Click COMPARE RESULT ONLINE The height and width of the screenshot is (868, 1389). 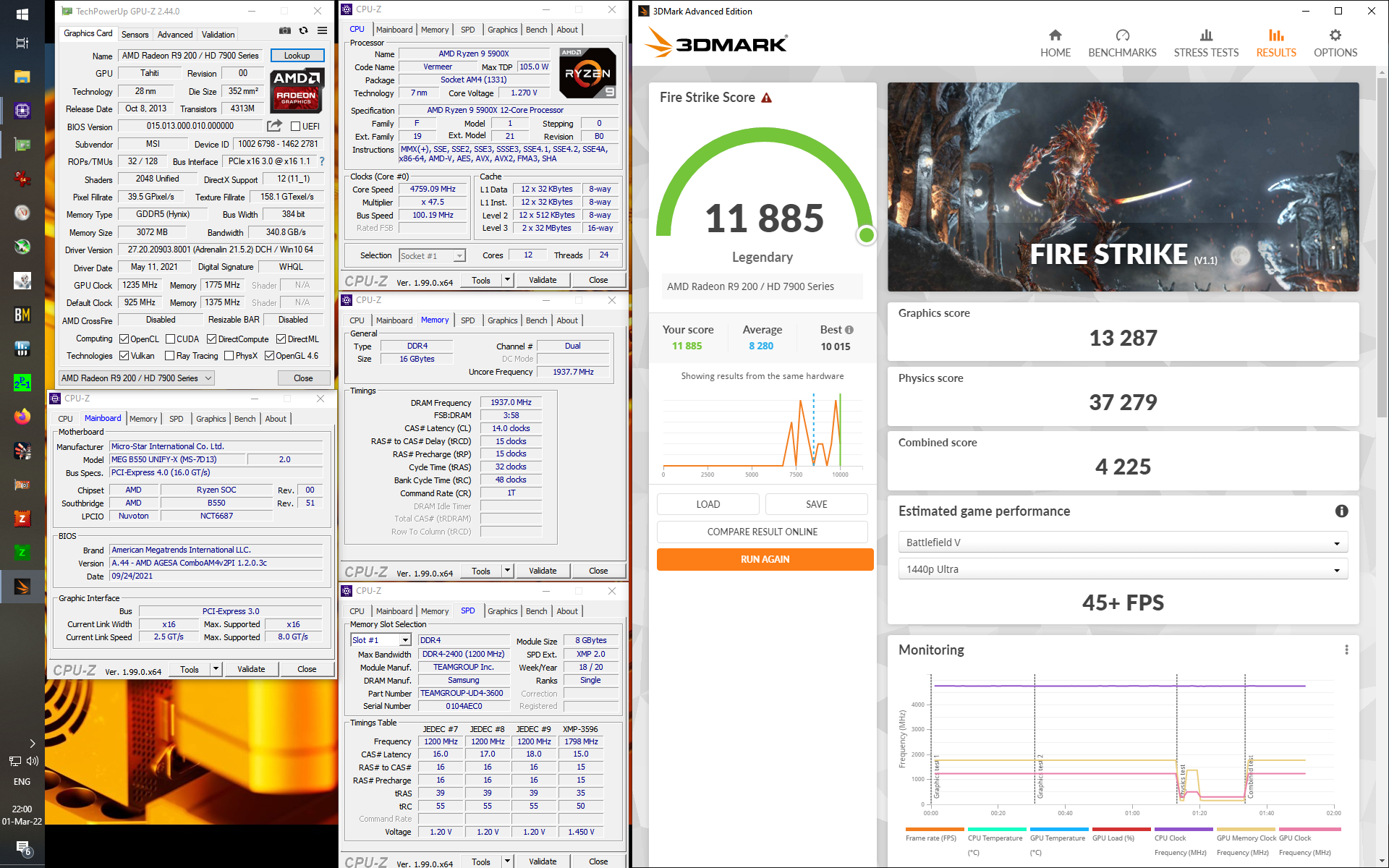coord(763,532)
